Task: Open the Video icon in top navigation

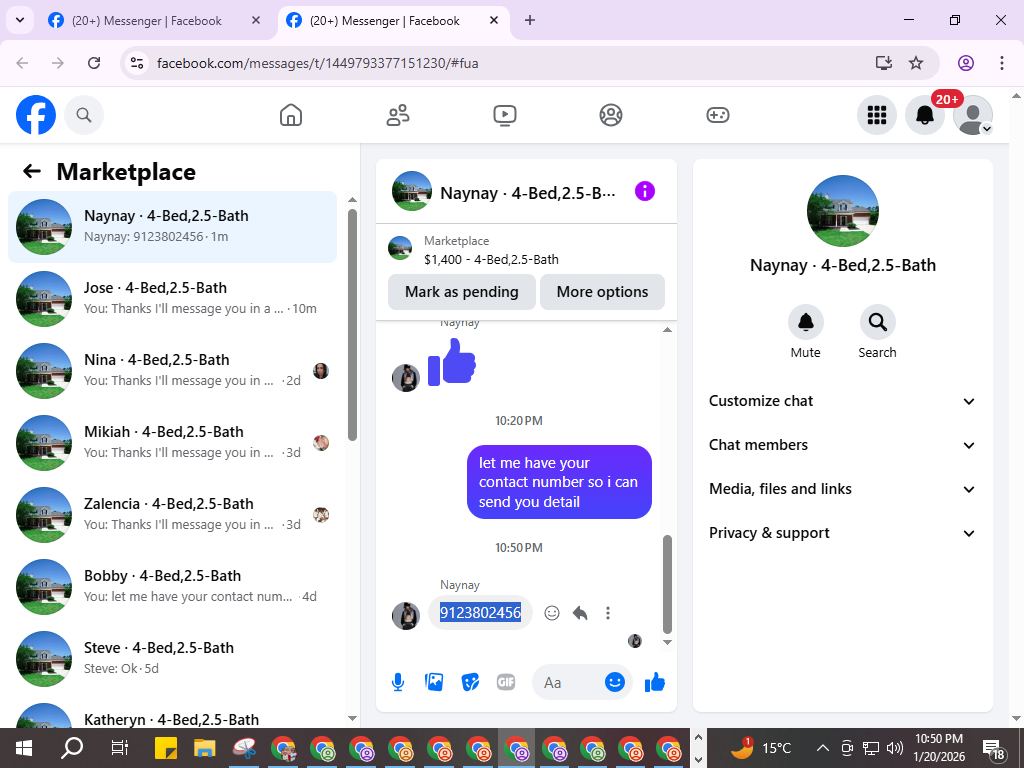Action: click(x=505, y=115)
